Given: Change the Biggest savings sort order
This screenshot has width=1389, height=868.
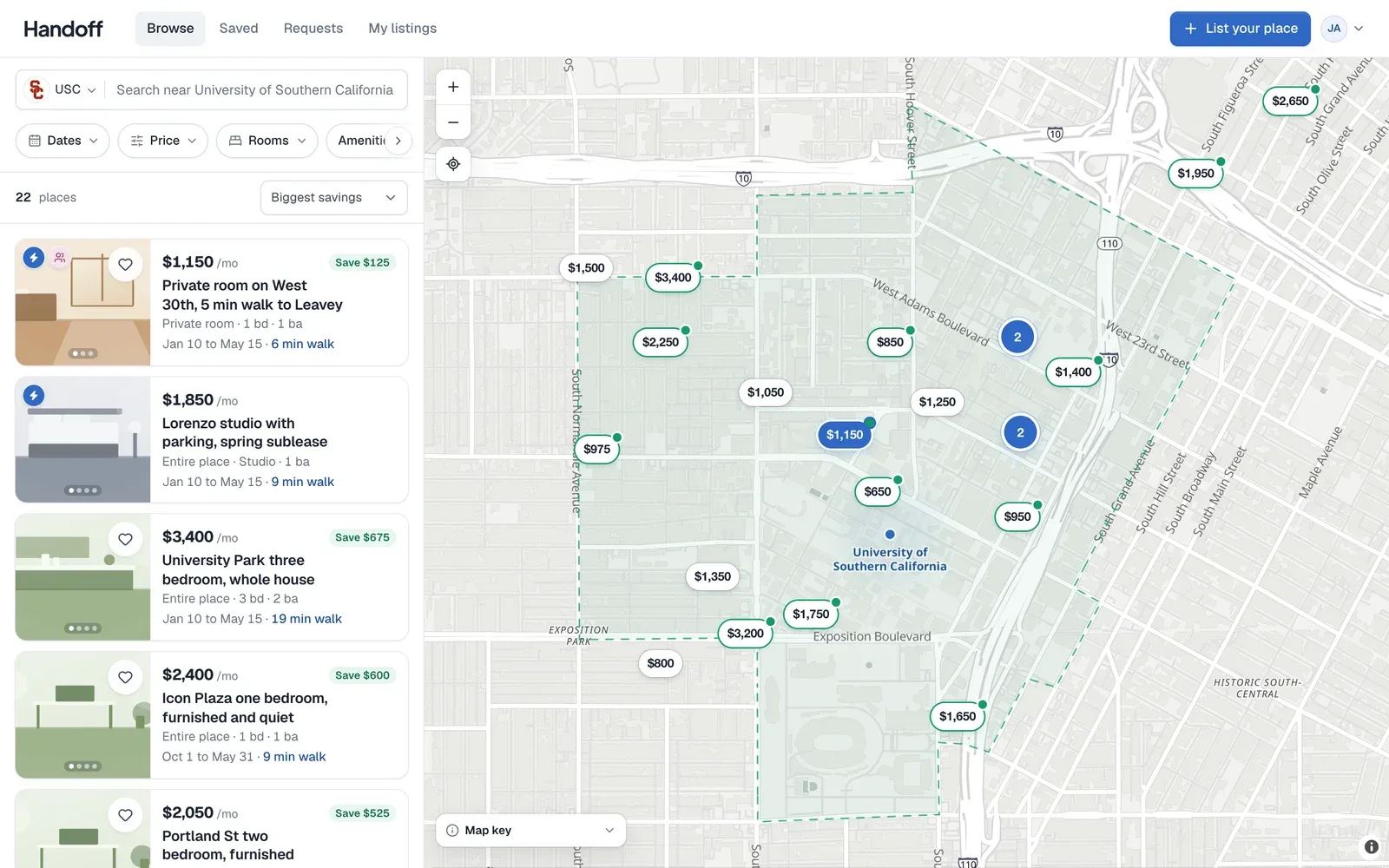Looking at the screenshot, I should [333, 198].
